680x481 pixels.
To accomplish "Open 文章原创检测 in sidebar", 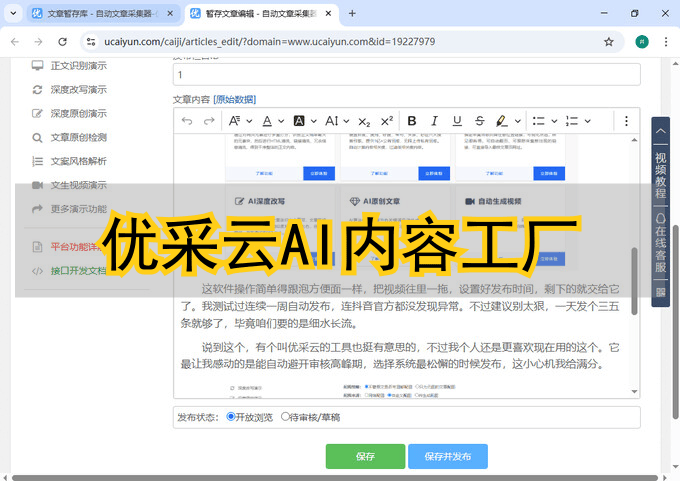I will (78, 137).
